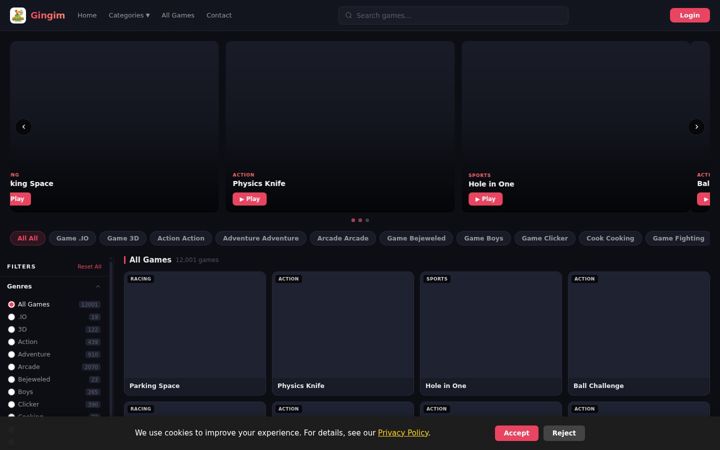Accept the cookie consent
Image resolution: width=720 pixels, height=450 pixels.
(516, 433)
